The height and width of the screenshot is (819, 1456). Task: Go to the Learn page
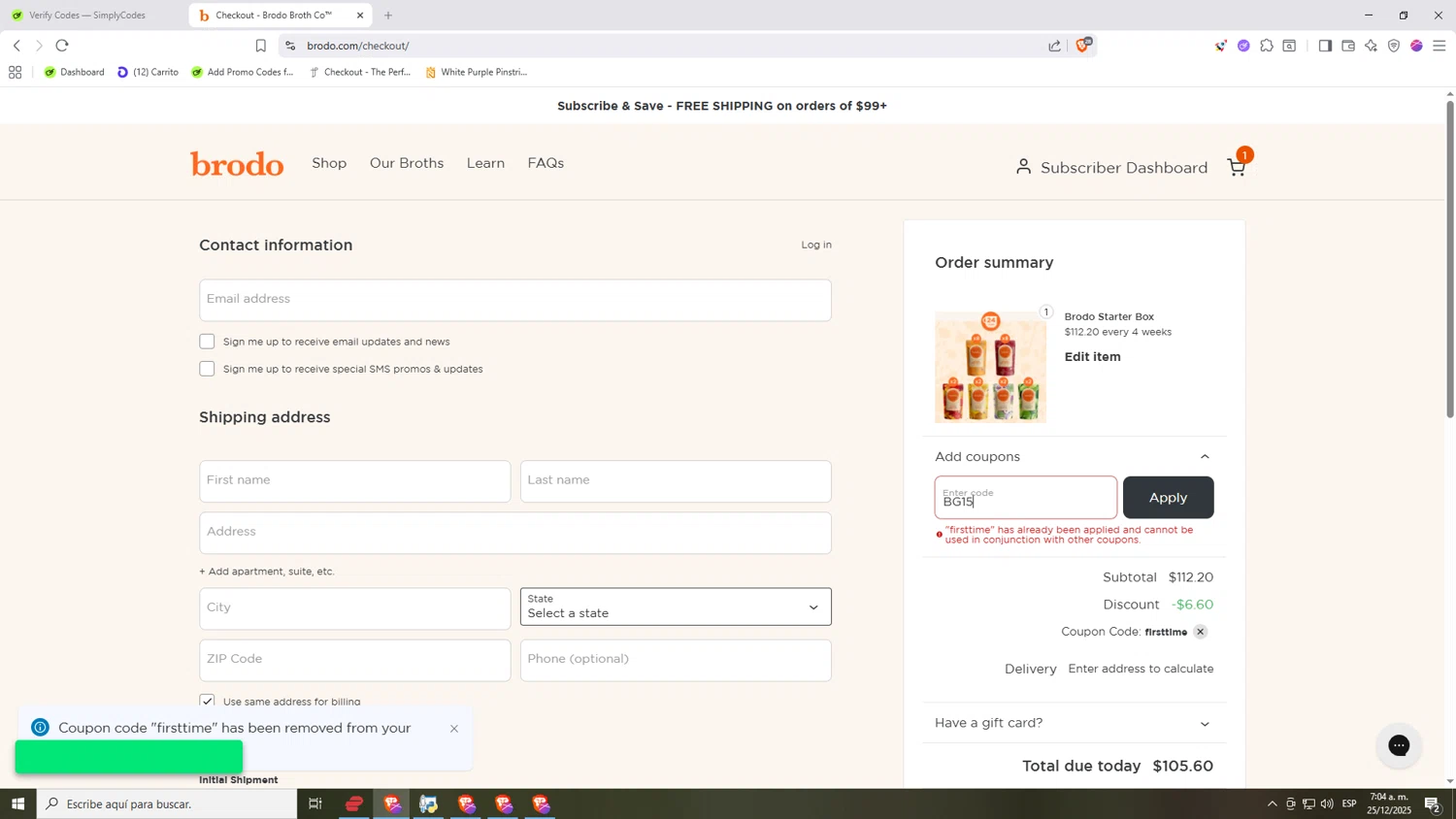[x=485, y=163]
